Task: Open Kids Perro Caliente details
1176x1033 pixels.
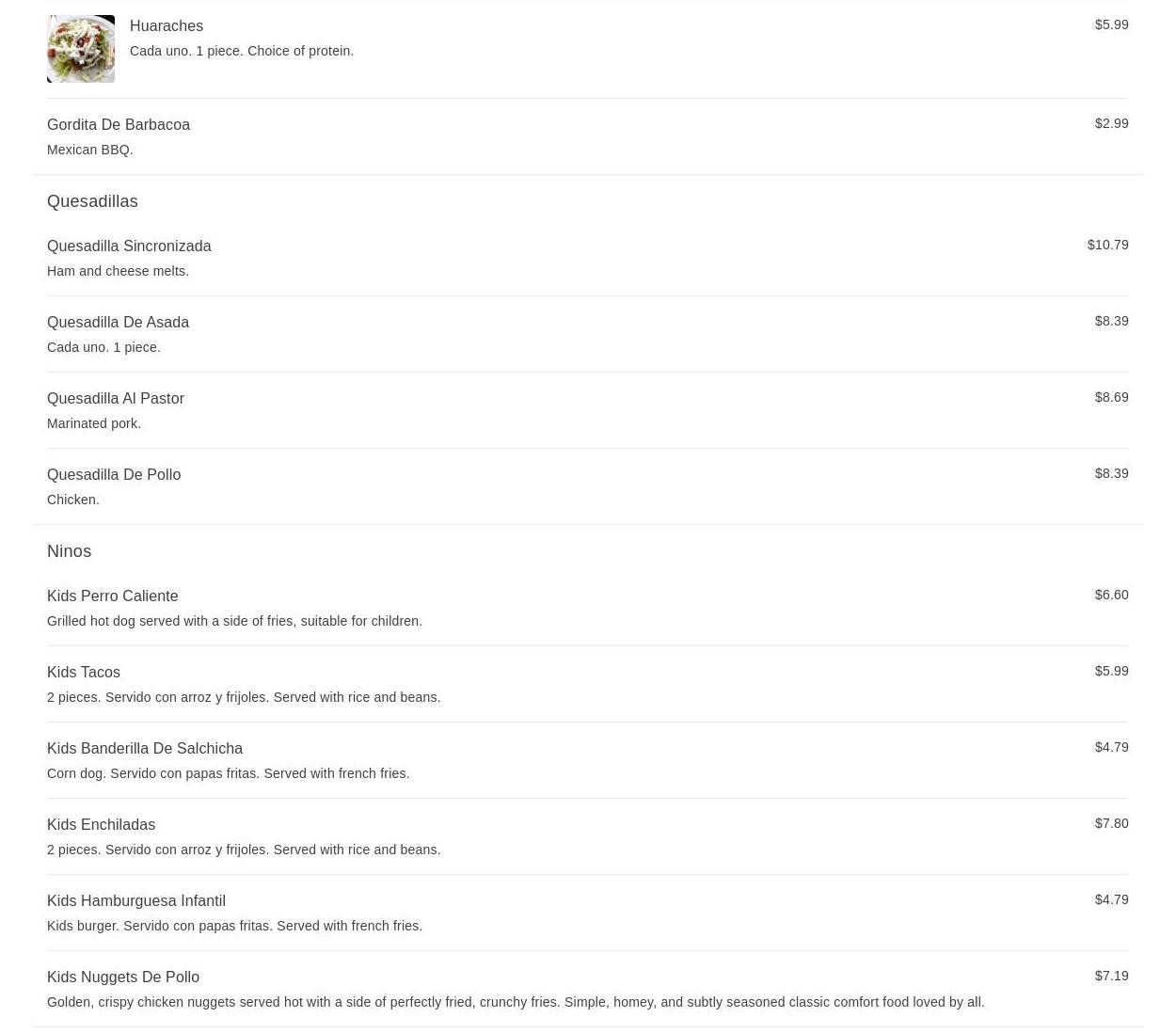Action: pos(587,608)
